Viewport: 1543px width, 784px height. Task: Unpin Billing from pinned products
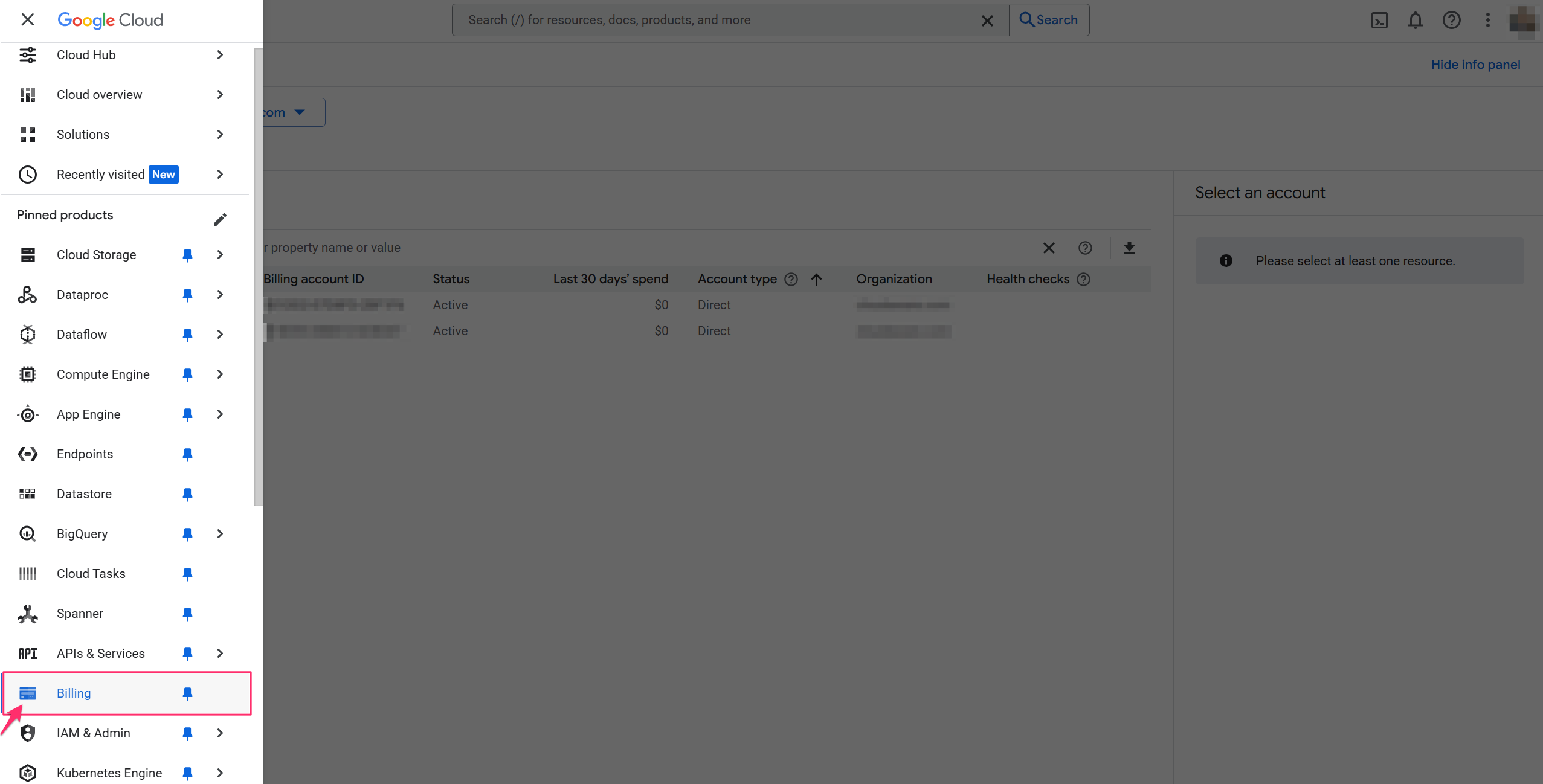187,693
